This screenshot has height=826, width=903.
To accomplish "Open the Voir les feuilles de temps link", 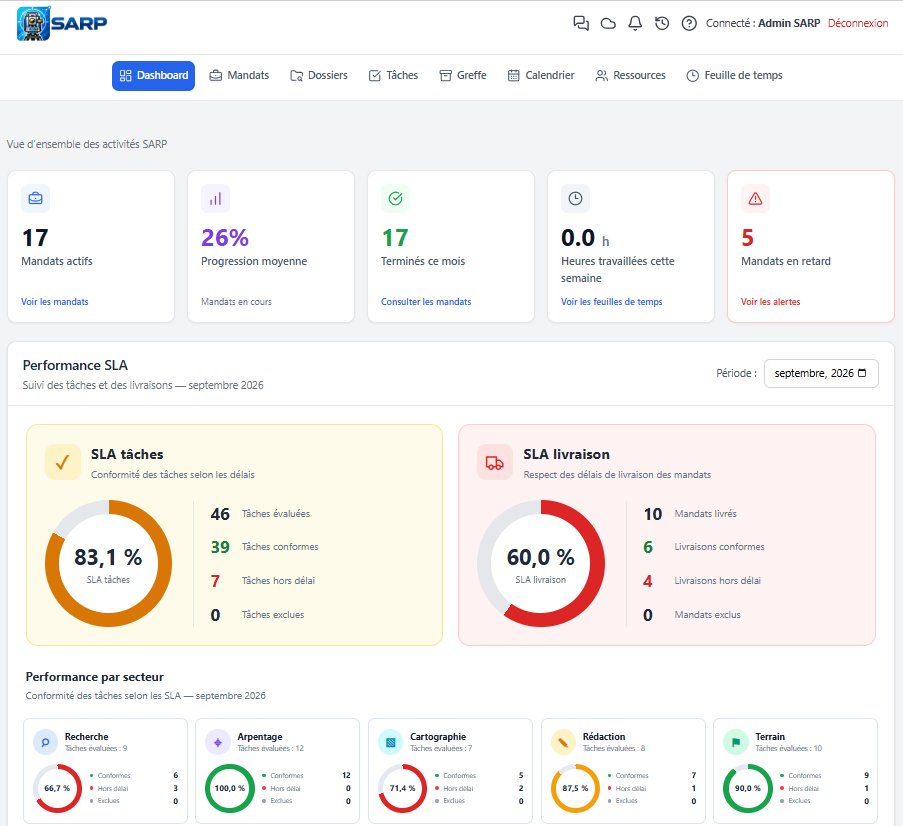I will pyautogui.click(x=612, y=302).
